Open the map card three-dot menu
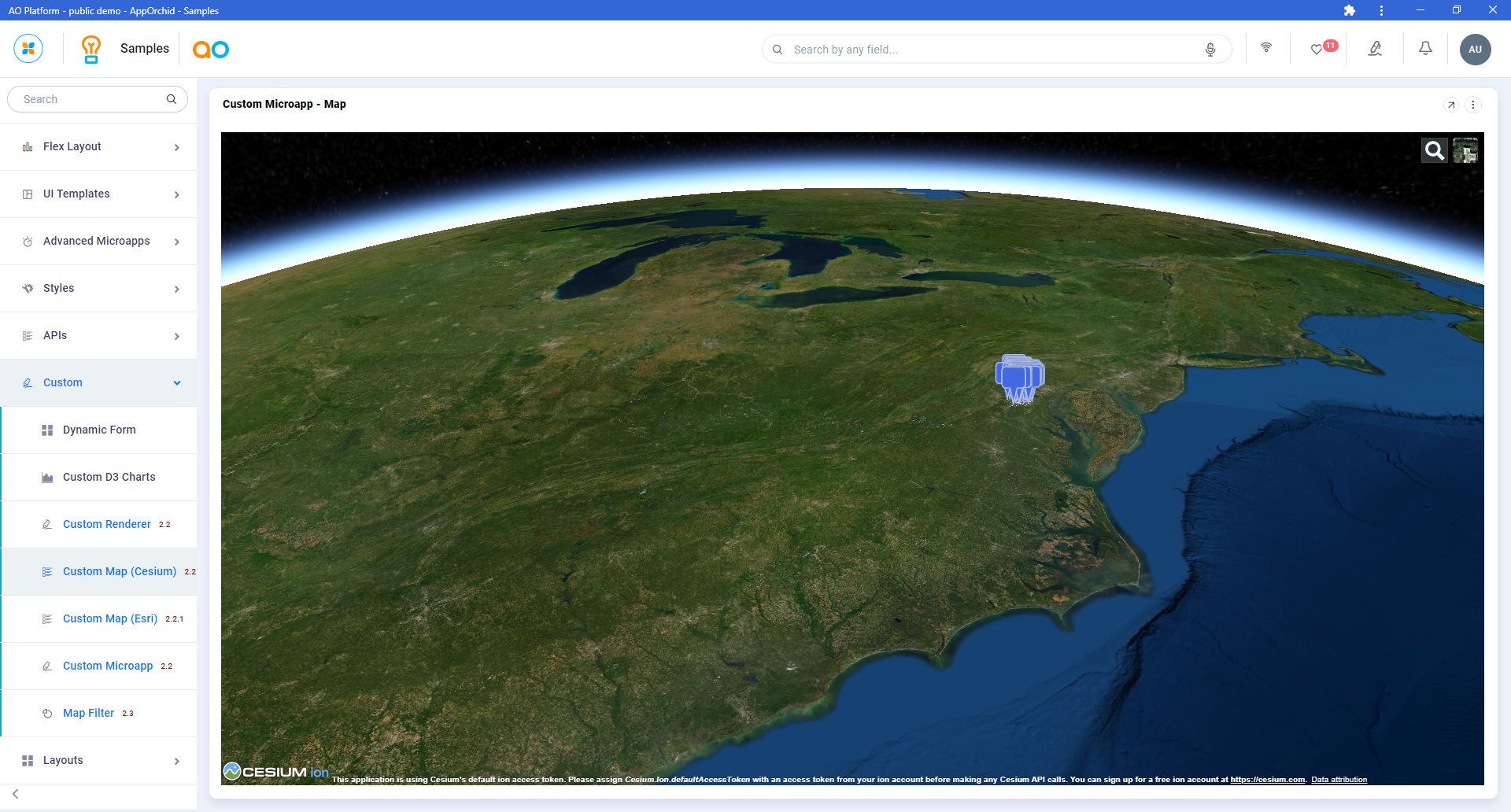The image size is (1511, 812). [1473, 105]
